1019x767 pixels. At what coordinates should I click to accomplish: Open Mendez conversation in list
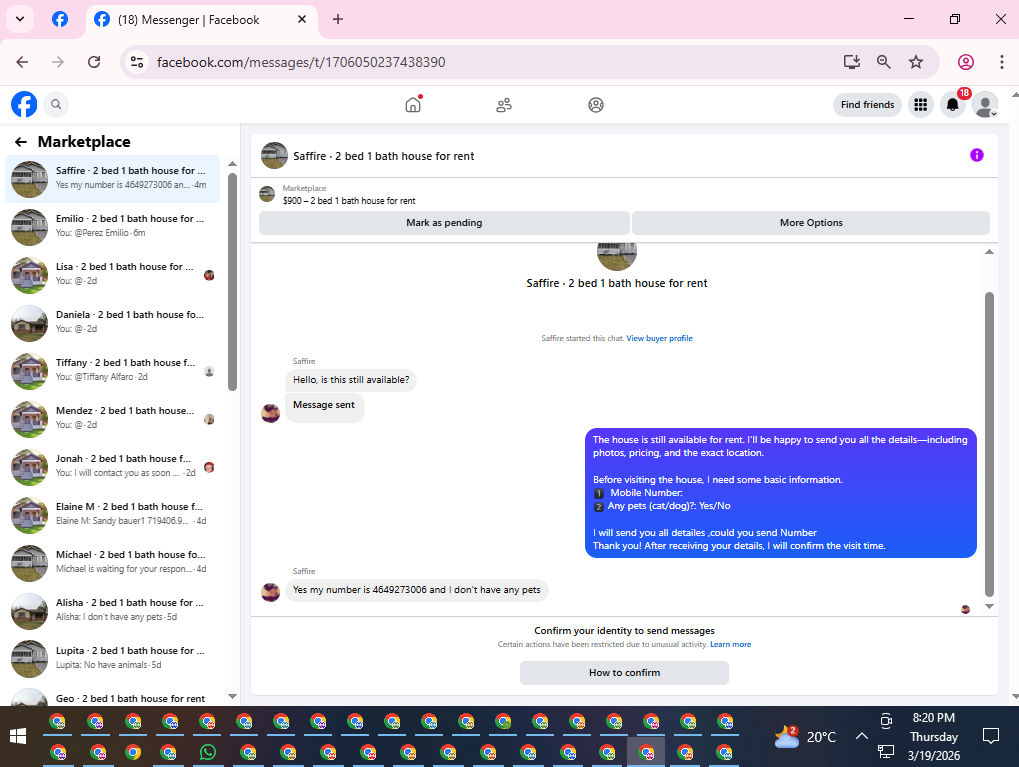tap(112, 419)
